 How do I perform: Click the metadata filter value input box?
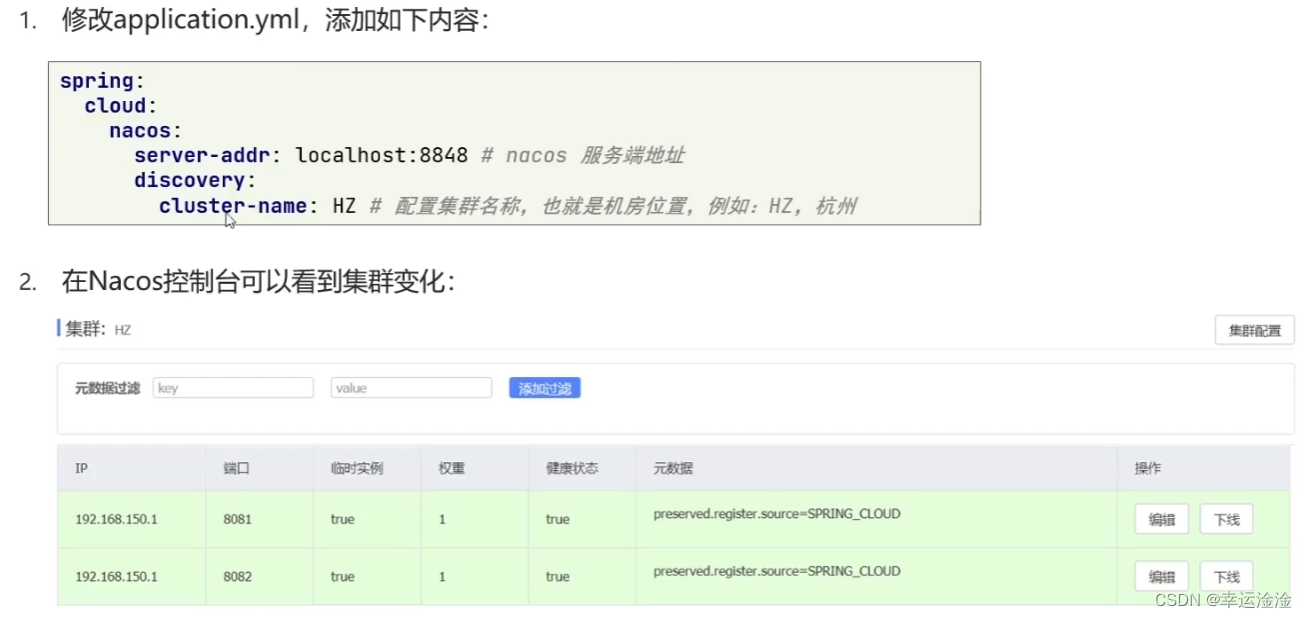tap(411, 387)
